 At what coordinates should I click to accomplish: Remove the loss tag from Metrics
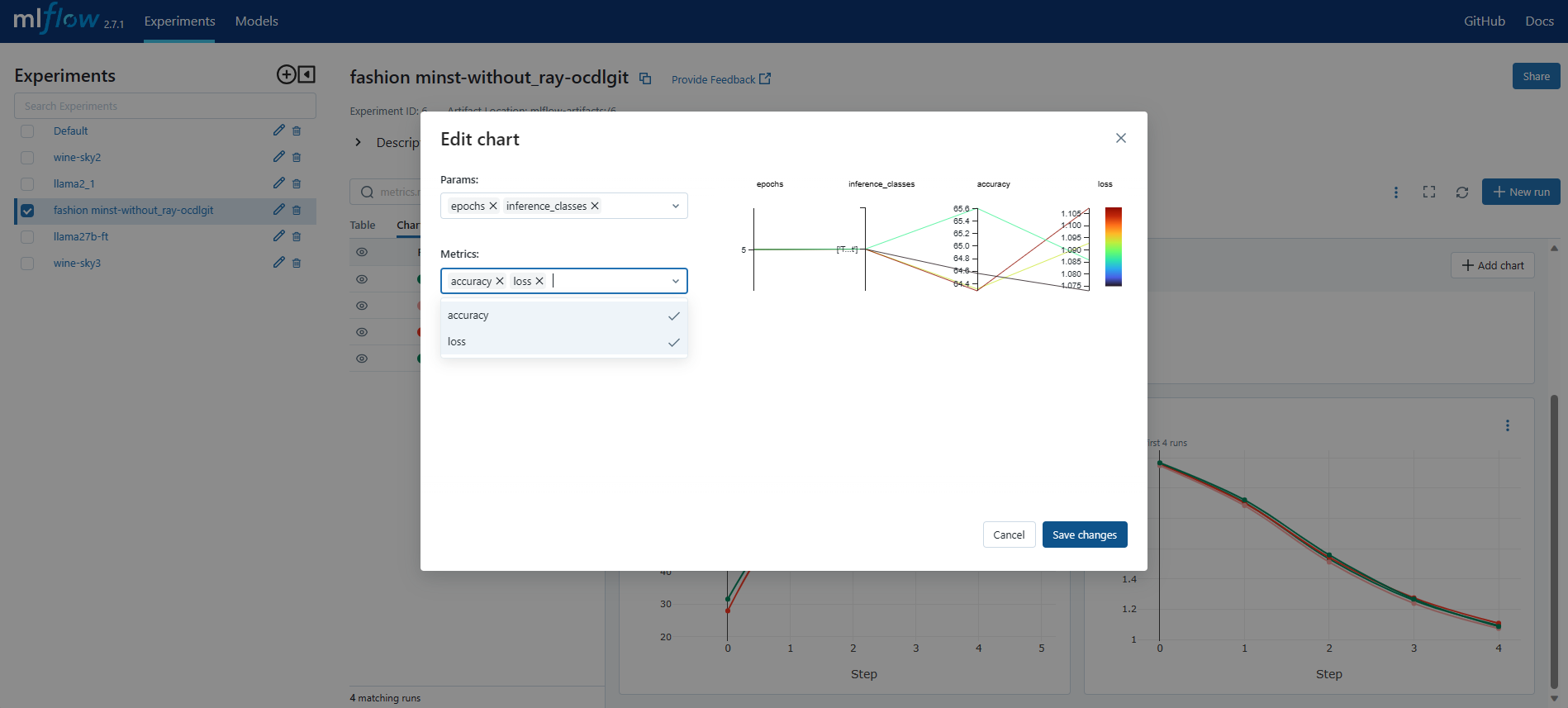tap(539, 282)
